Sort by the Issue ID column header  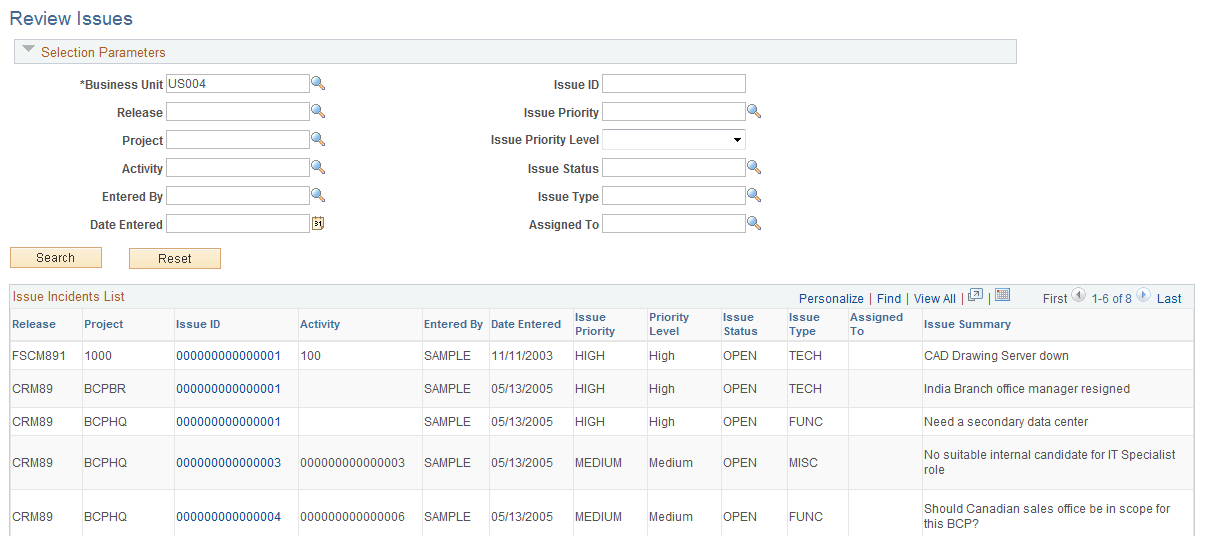[198, 324]
